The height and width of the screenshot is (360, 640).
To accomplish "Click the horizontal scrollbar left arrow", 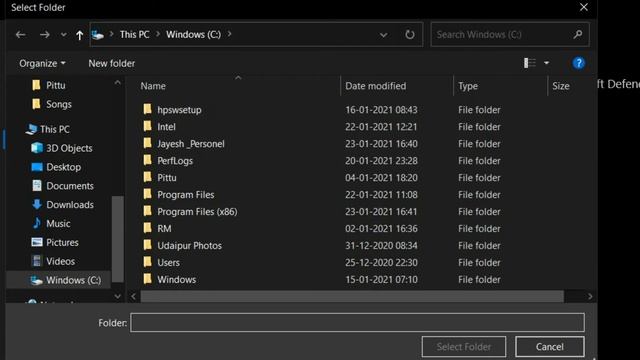I will pos(133,297).
